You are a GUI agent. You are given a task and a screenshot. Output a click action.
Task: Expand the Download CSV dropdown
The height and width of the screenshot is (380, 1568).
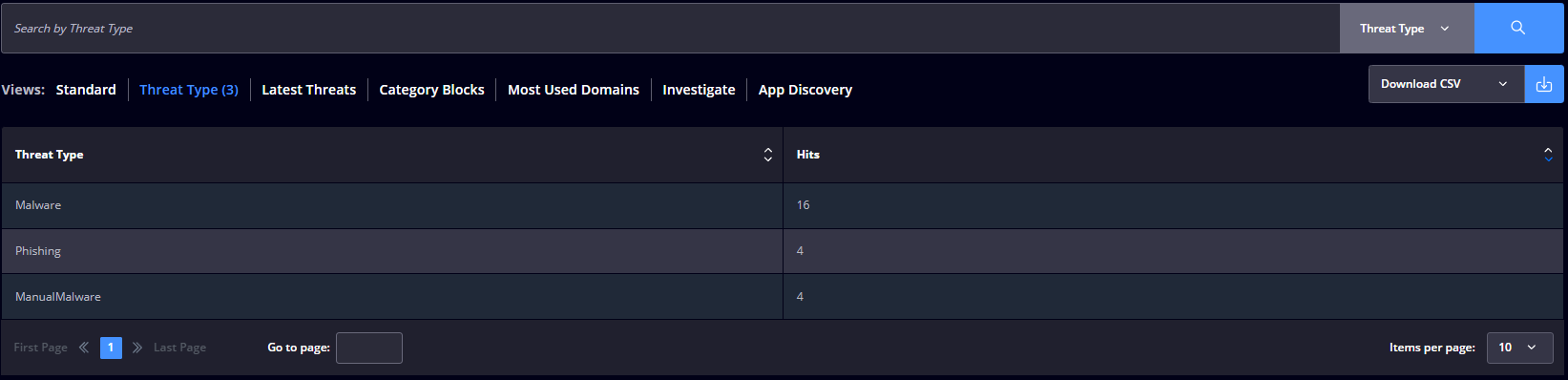pos(1447,84)
